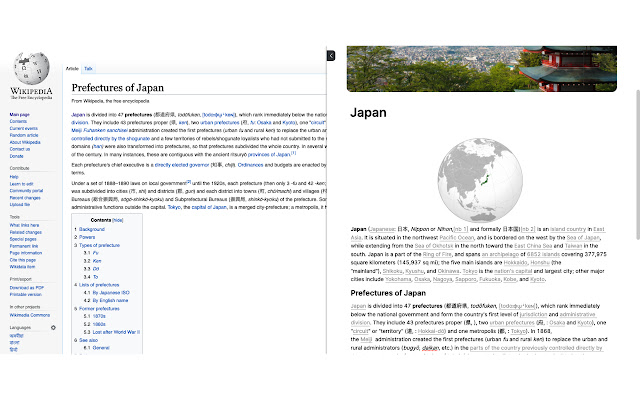Jump to Lists of prefectures contents entry
This screenshot has width=640, height=400.
(99, 285)
